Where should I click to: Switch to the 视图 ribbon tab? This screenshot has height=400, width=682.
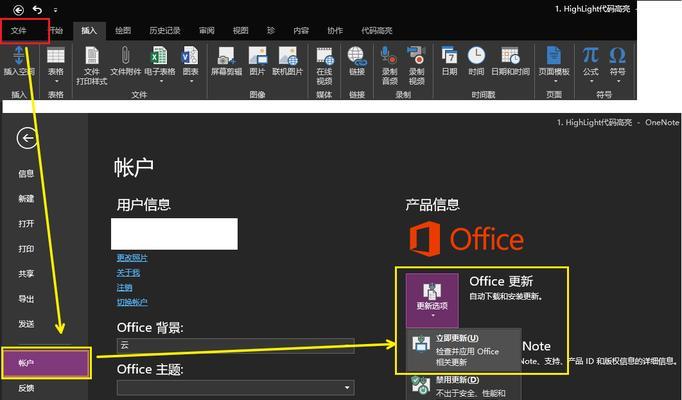click(x=240, y=30)
